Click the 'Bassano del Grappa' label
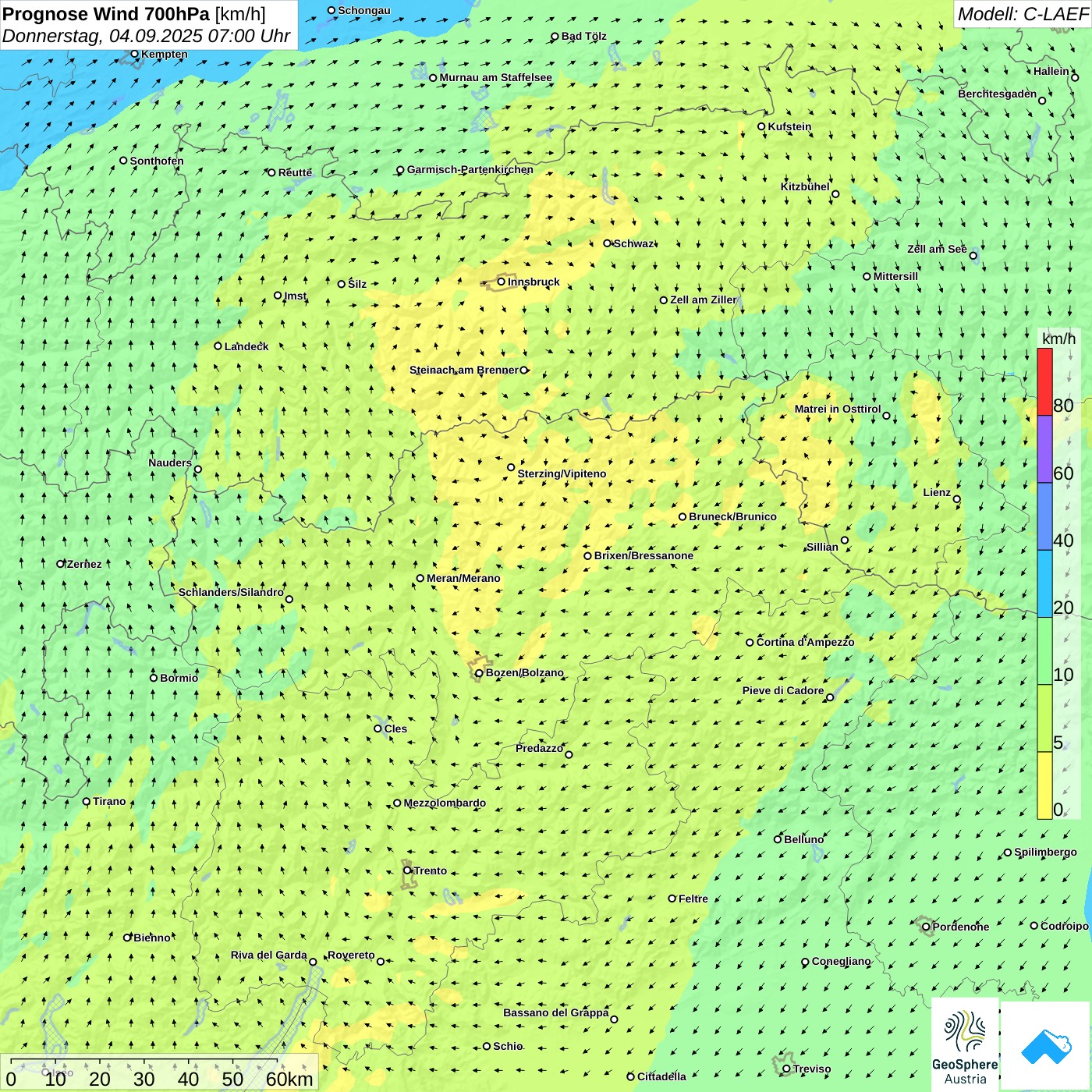Viewport: 1092px width, 1092px height. coord(556,1012)
